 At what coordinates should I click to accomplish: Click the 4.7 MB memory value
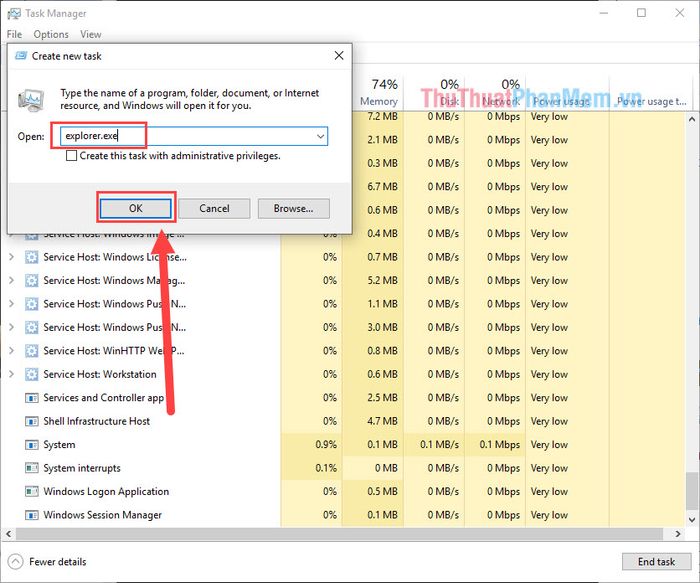pyautogui.click(x=383, y=421)
